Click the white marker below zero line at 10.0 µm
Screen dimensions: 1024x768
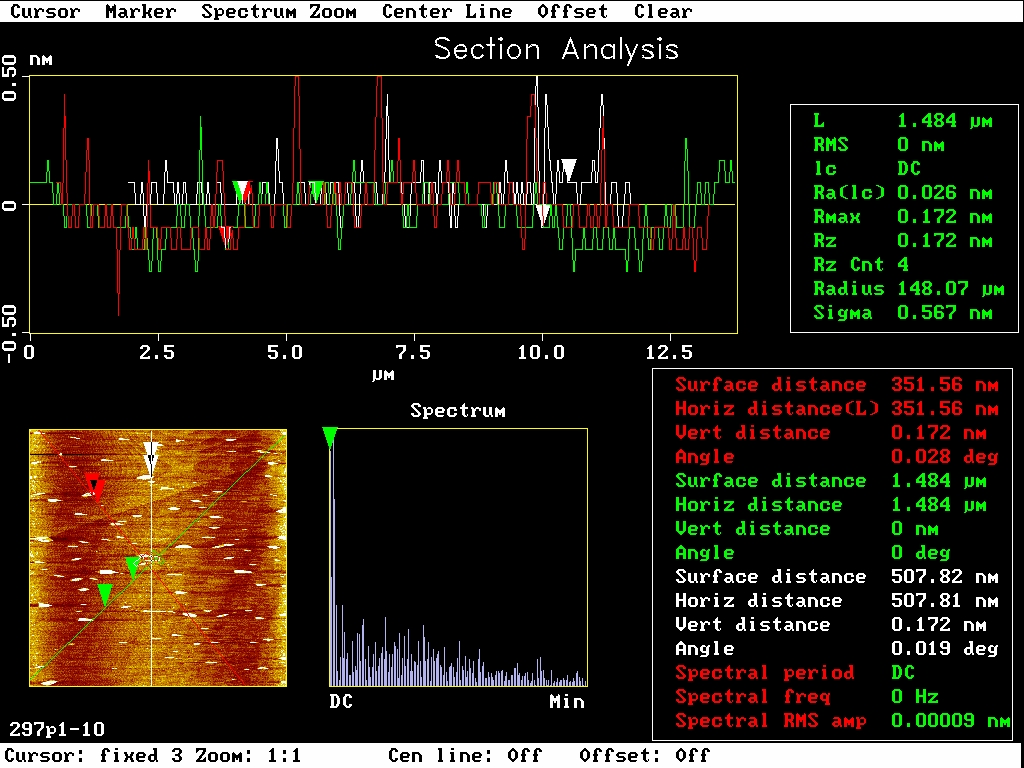pyautogui.click(x=543, y=214)
